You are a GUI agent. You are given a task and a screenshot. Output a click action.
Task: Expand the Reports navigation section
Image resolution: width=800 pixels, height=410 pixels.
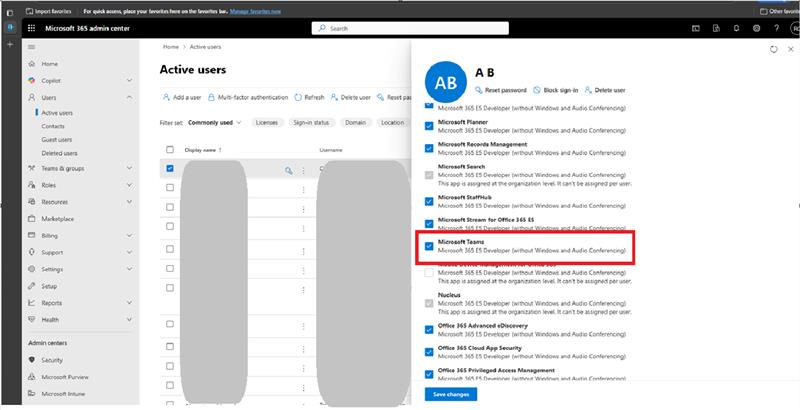coord(129,303)
